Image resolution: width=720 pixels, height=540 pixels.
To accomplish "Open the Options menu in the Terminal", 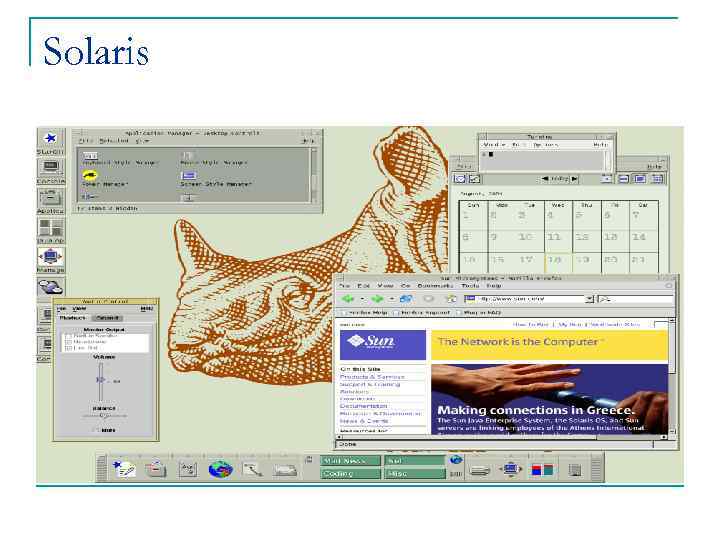I will click(x=546, y=145).
